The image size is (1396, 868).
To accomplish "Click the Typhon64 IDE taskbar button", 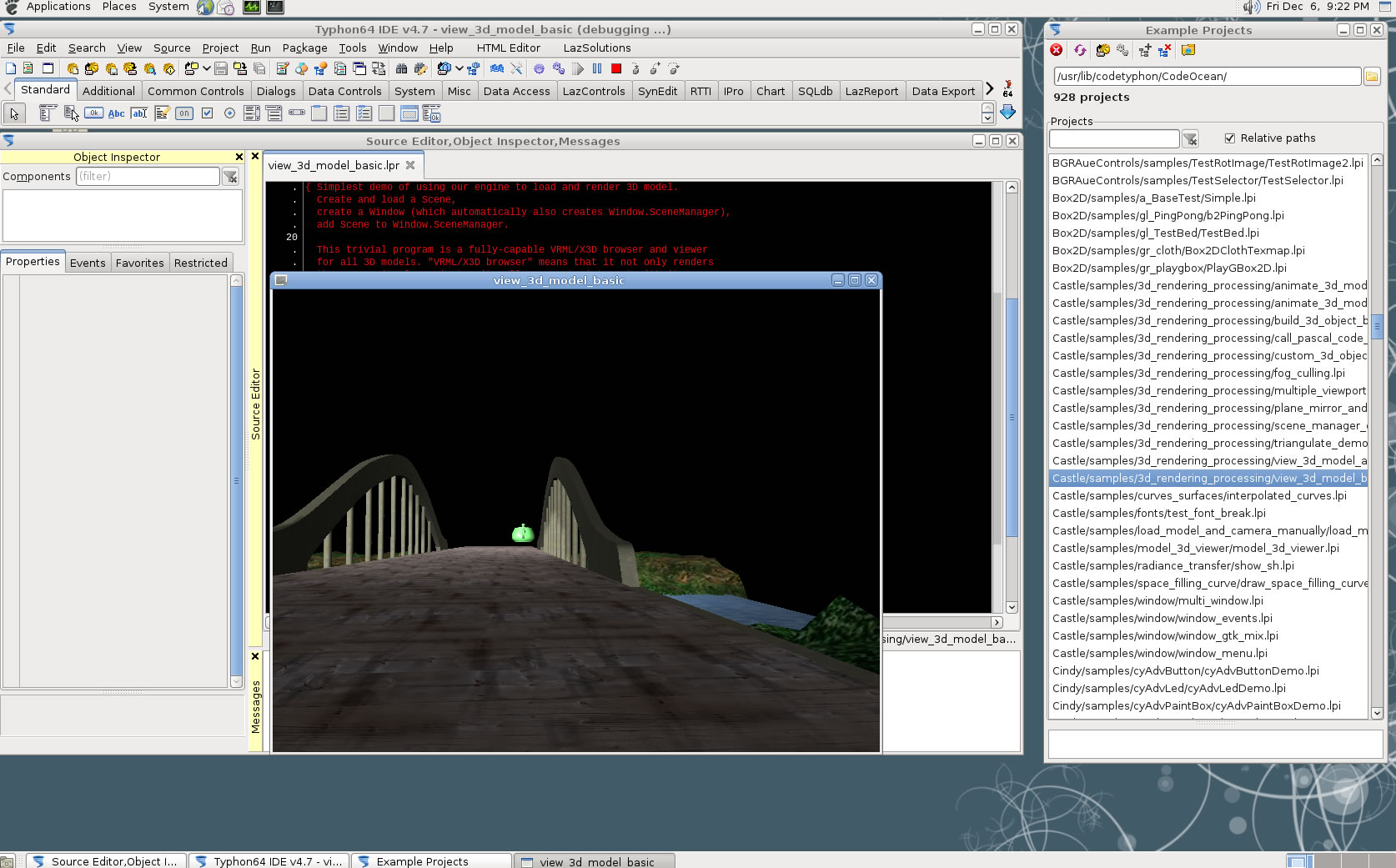I will click(269, 861).
